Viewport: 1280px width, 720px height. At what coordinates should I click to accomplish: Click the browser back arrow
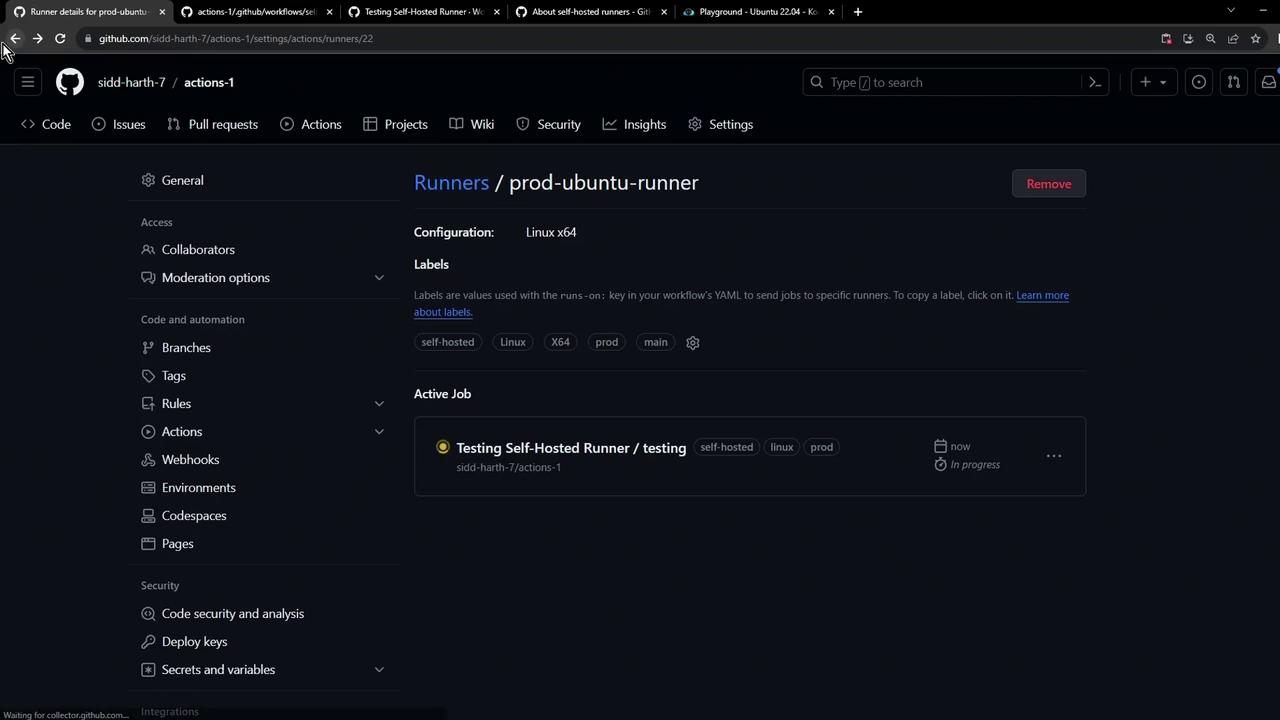pos(15,38)
